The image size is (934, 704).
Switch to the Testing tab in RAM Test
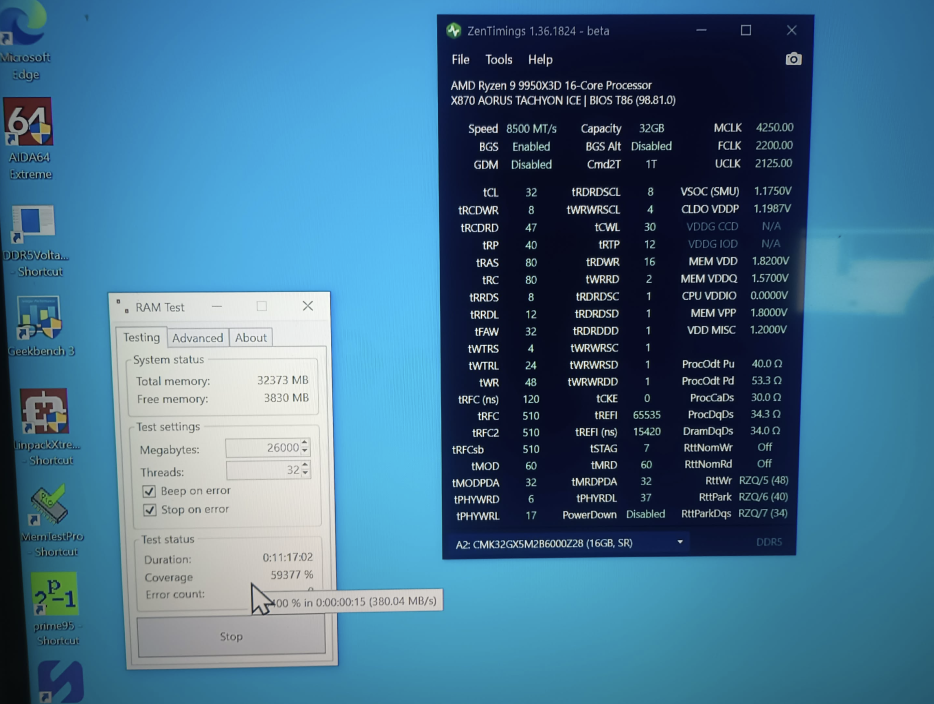141,337
